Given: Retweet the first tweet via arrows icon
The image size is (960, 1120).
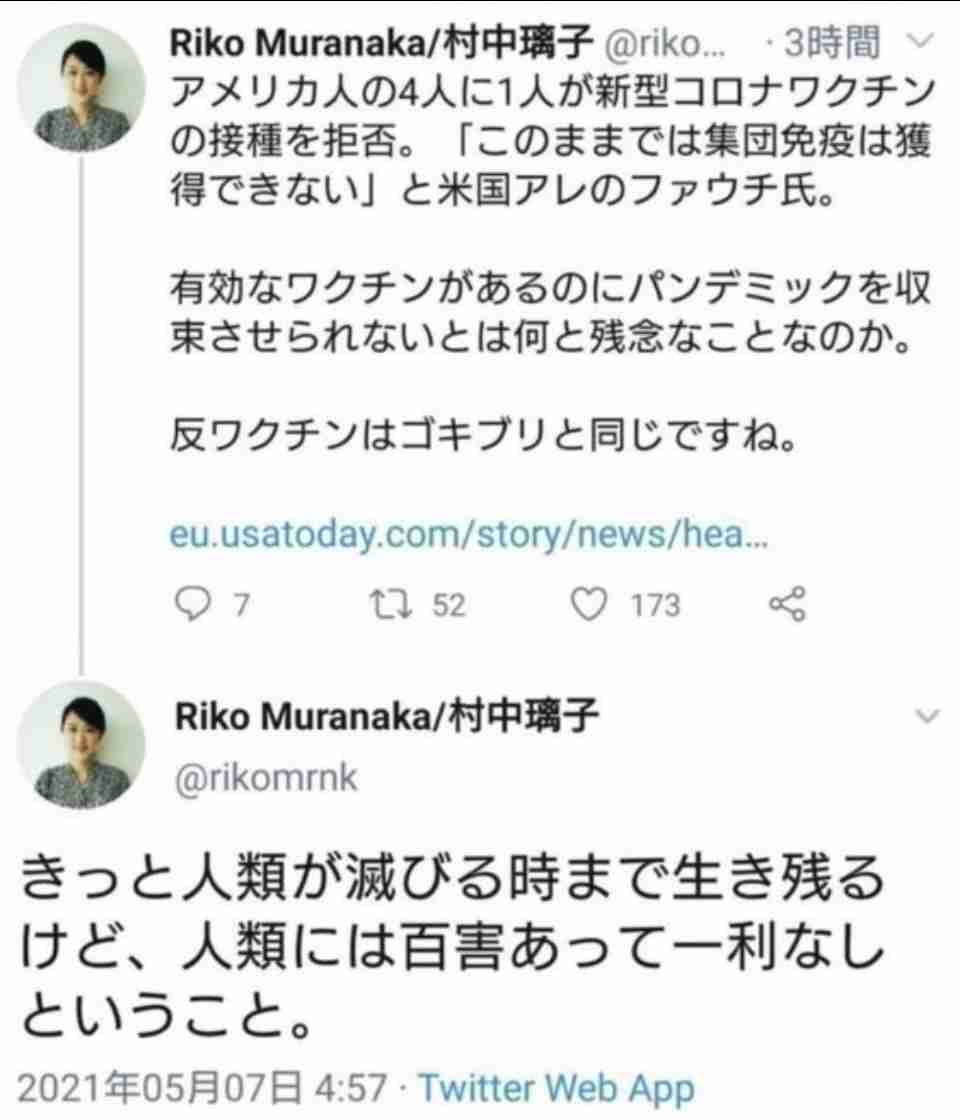Looking at the screenshot, I should (x=390, y=605).
